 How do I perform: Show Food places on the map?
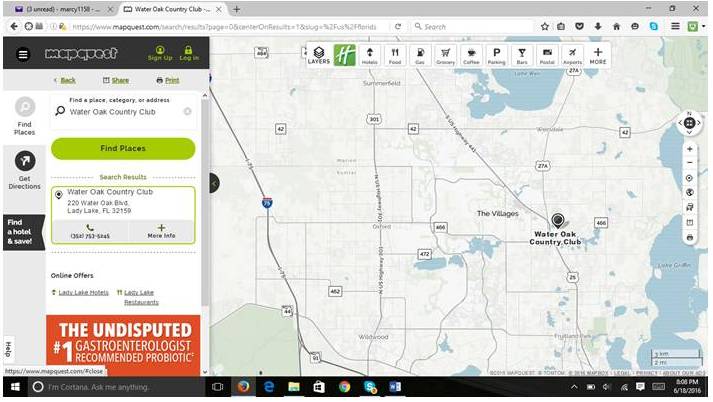click(x=395, y=55)
